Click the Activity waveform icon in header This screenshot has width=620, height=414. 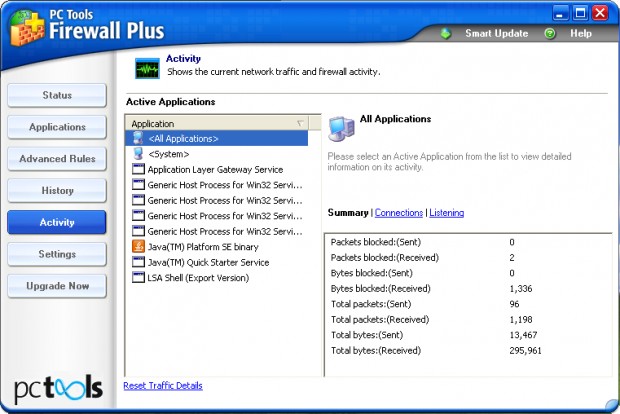[x=147, y=68]
